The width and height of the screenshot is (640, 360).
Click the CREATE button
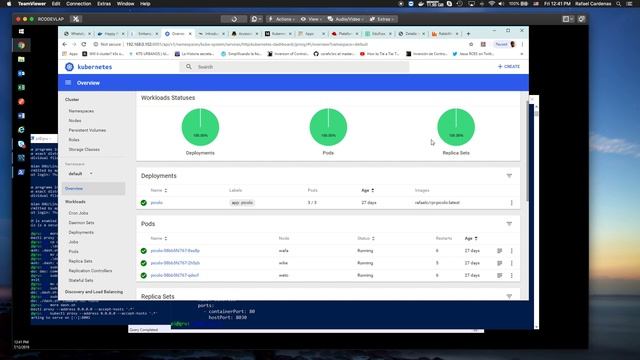[509, 67]
